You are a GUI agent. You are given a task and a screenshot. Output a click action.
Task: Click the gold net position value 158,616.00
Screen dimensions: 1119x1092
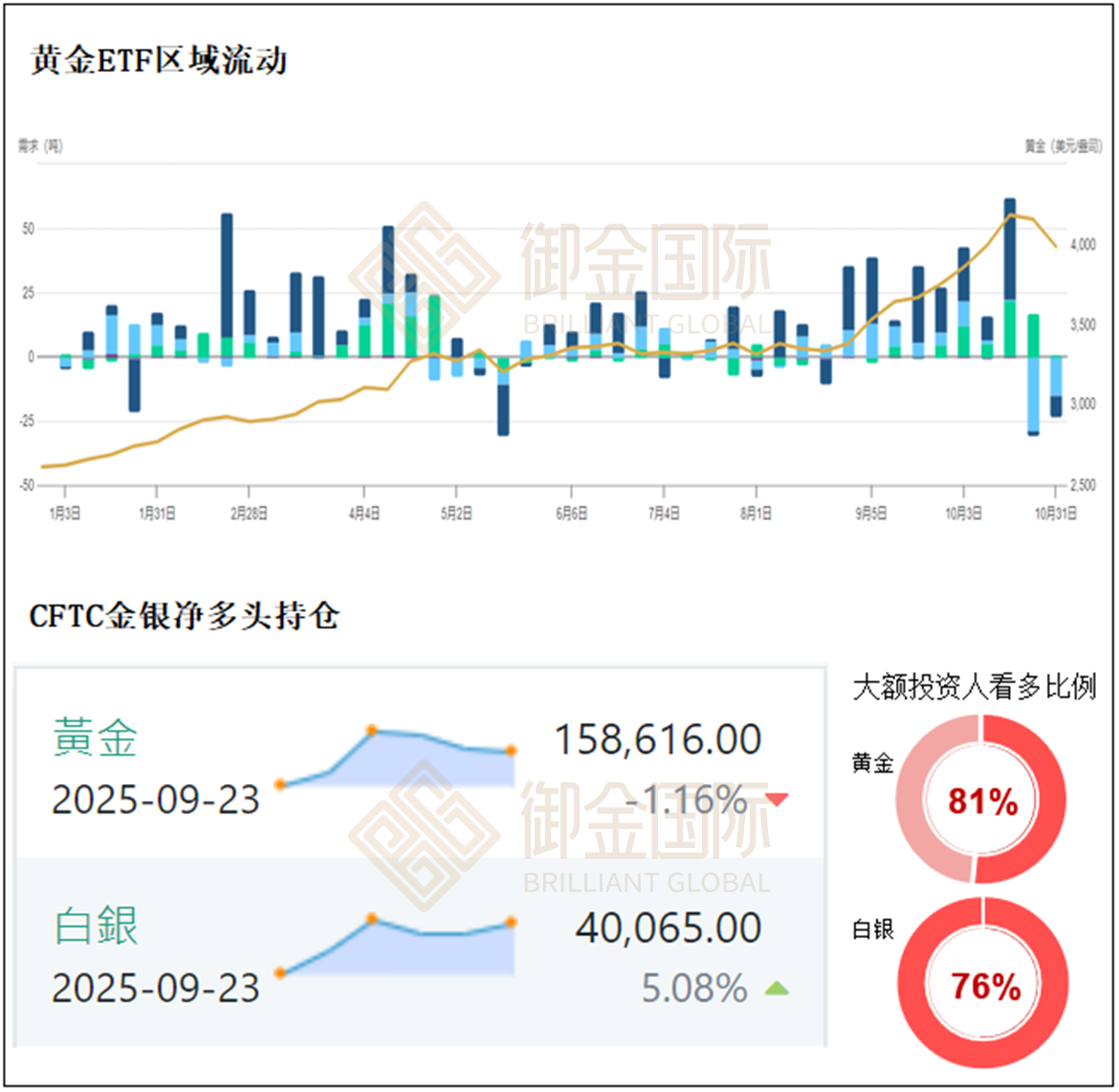click(x=658, y=740)
